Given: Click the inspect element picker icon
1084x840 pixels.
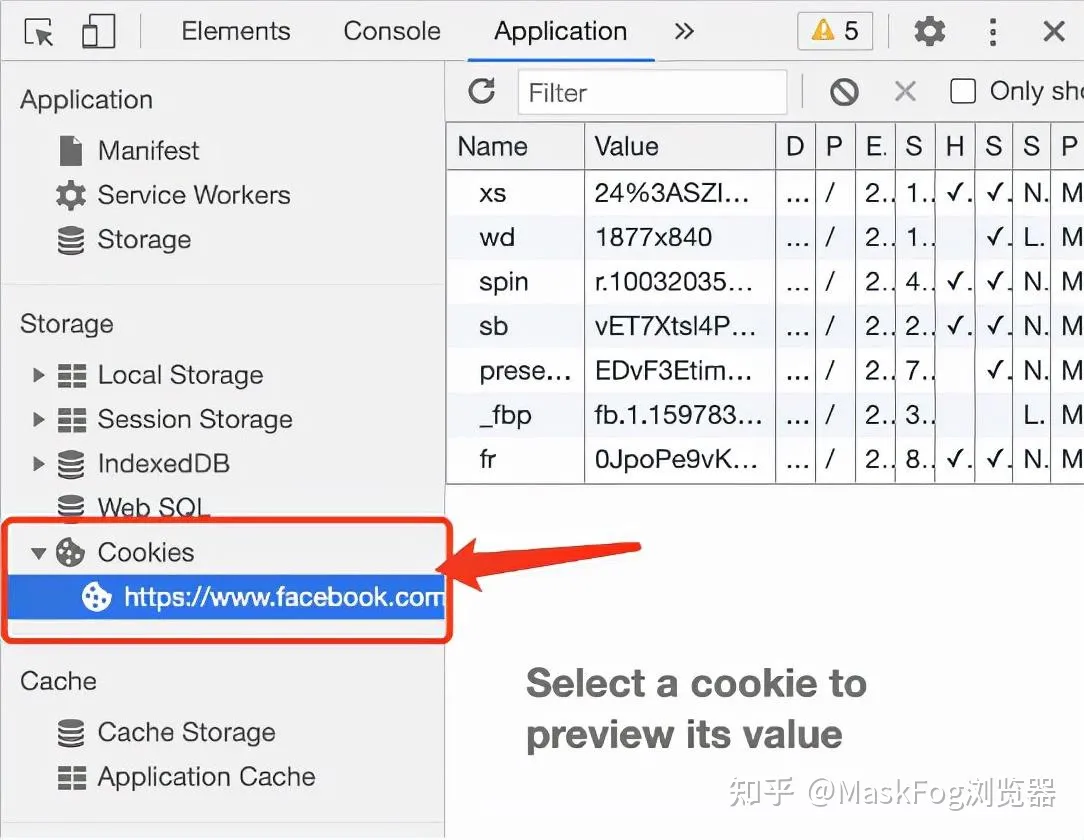Looking at the screenshot, I should coord(38,32).
